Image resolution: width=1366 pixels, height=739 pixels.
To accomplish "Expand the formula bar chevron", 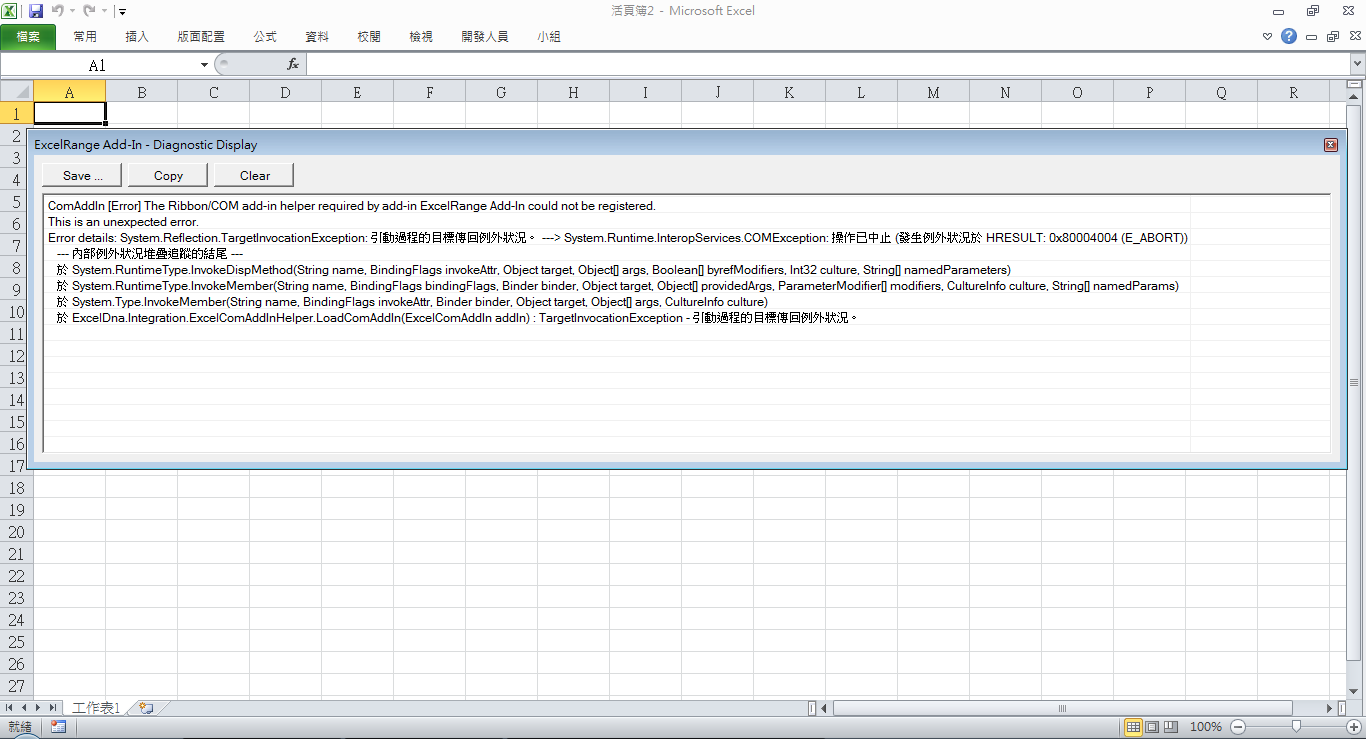I will (1356, 65).
